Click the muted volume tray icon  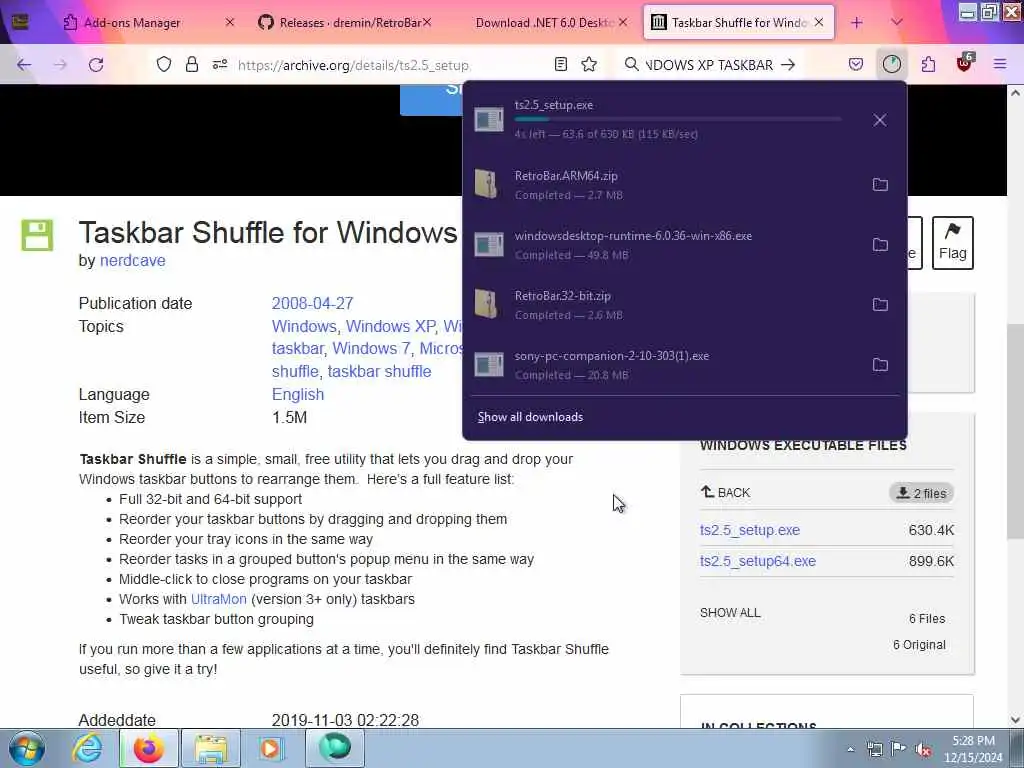pos(923,749)
